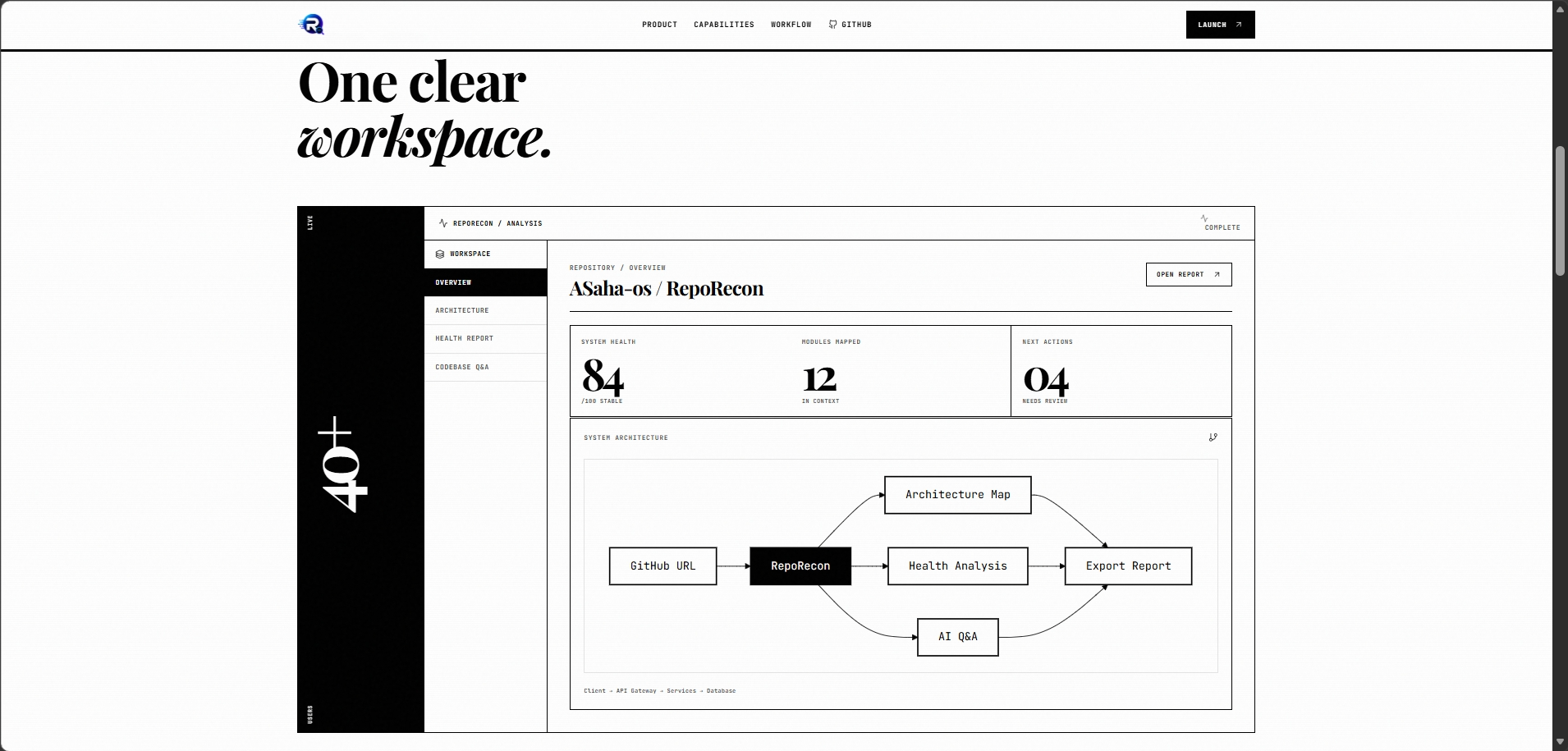The image size is (1568, 751).
Task: Click the arrow icon on Launch button
Action: coord(1239,25)
